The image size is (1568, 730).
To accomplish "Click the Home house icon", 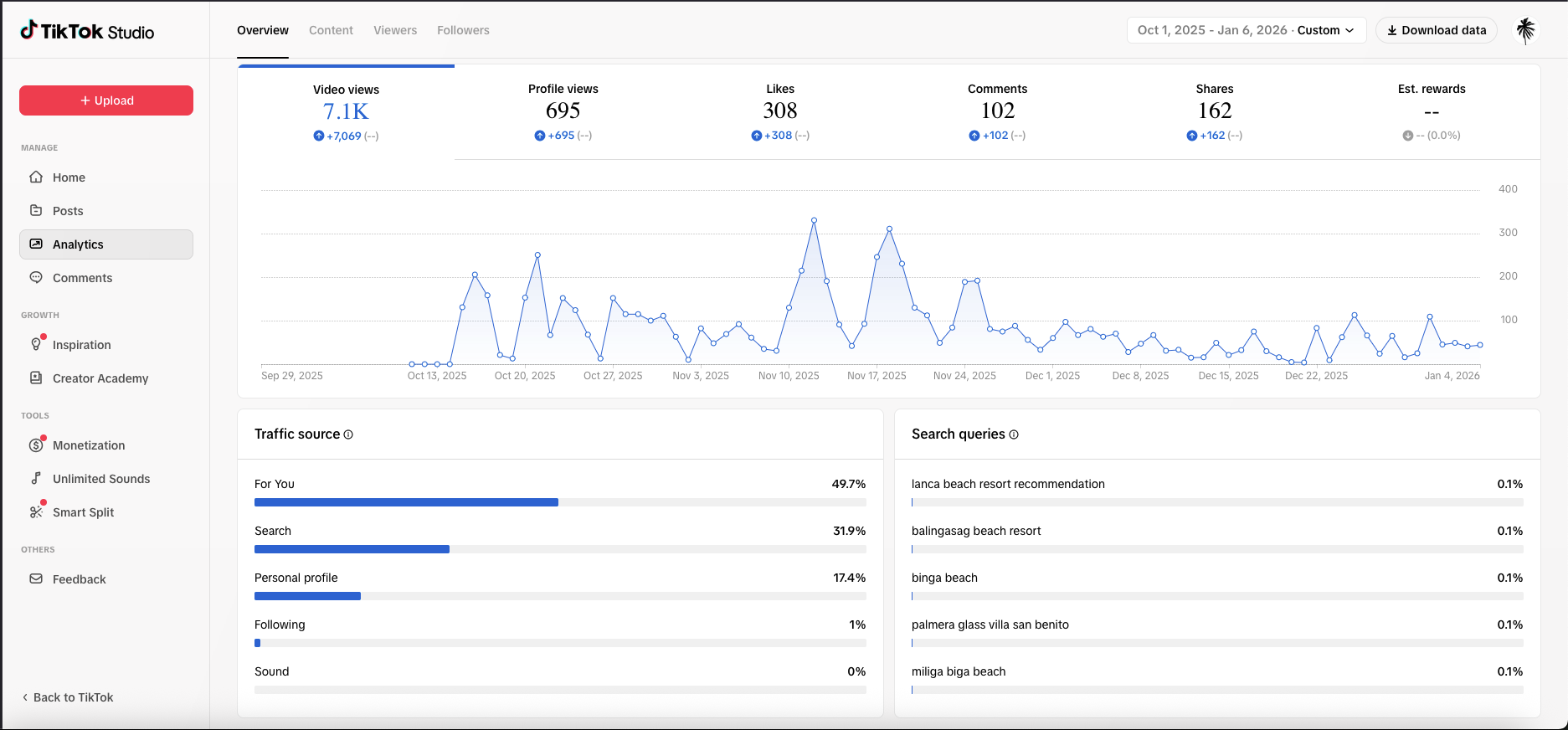I will point(36,177).
